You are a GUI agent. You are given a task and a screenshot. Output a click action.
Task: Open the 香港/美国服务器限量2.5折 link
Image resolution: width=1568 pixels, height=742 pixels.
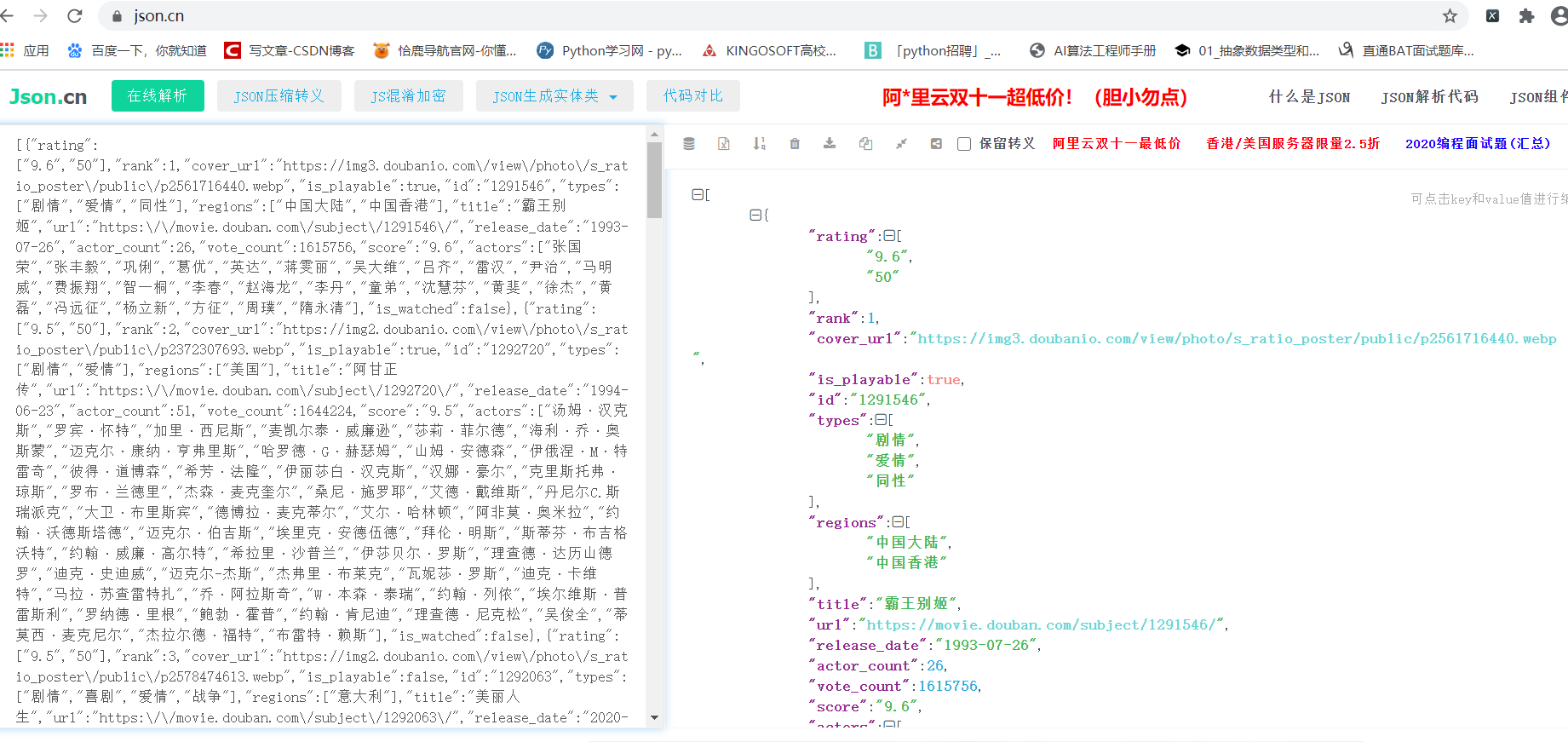coord(1293,144)
